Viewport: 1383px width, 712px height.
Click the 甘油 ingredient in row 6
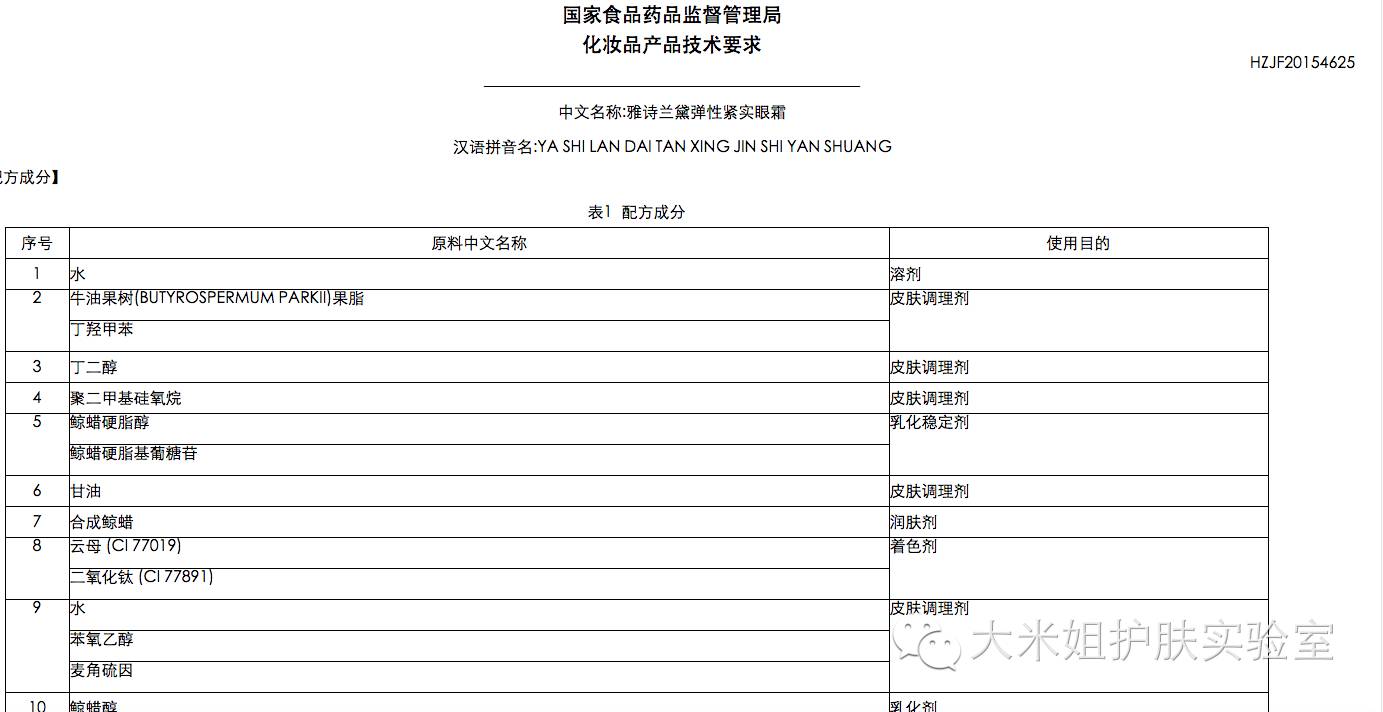87,490
